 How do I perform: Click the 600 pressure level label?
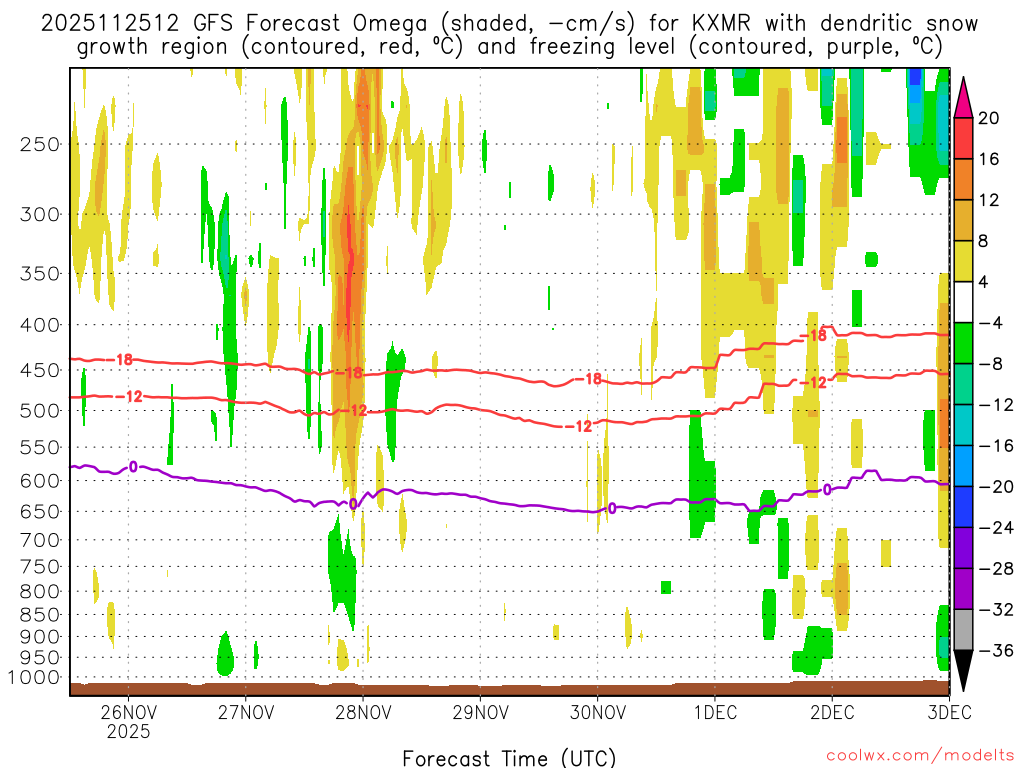pos(40,481)
